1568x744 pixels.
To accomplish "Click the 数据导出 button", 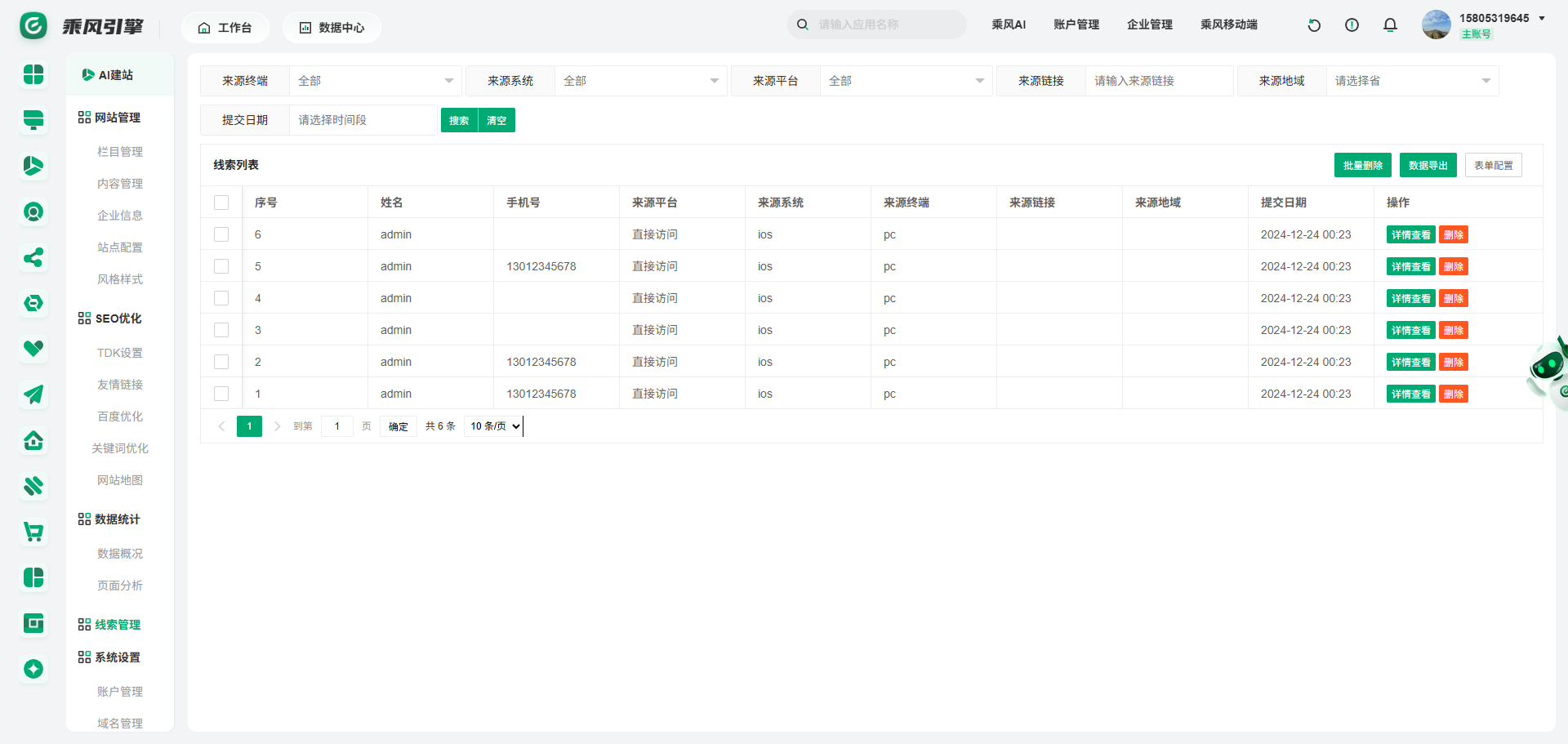I will (x=1428, y=165).
